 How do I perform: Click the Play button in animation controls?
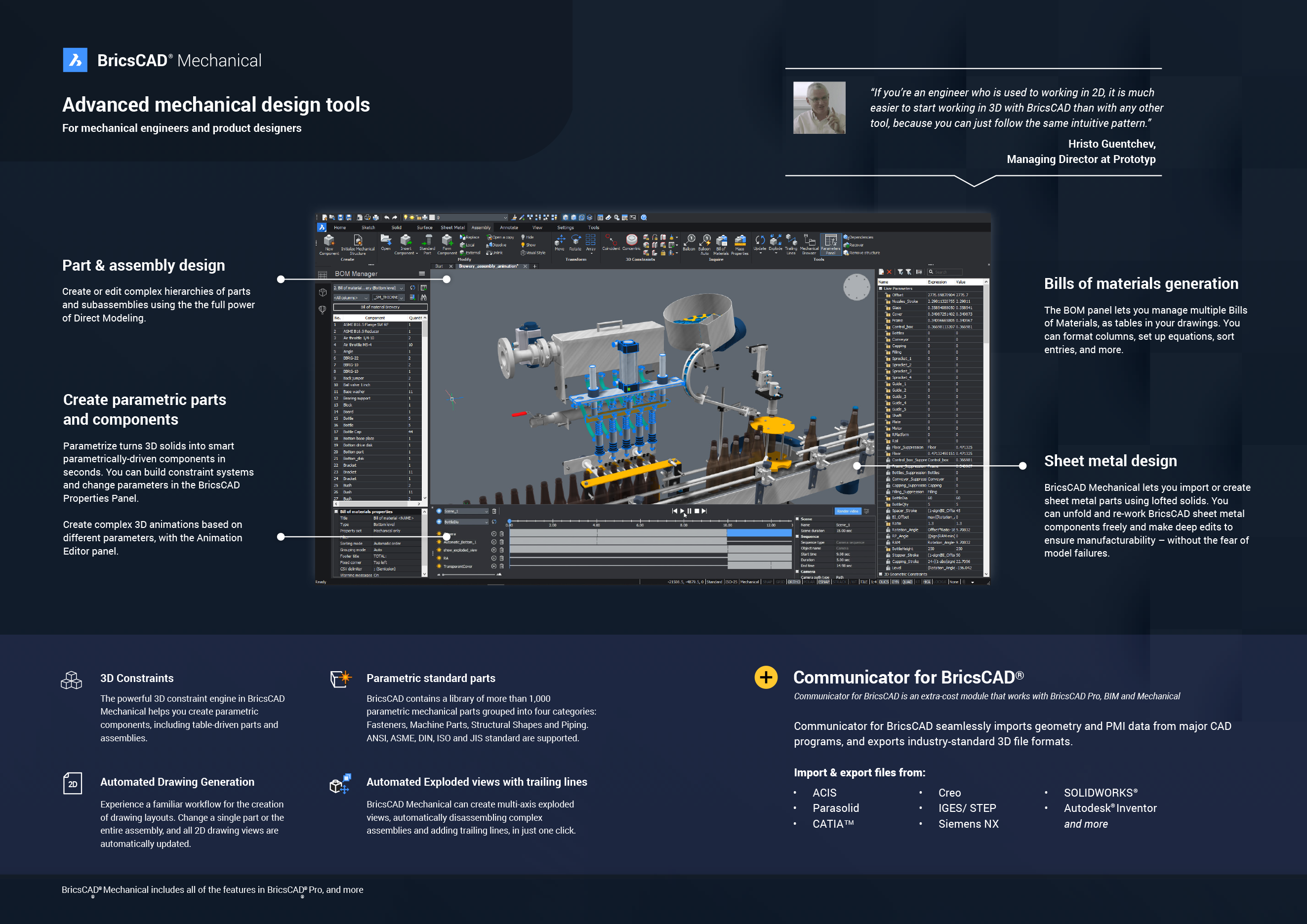pyautogui.click(x=682, y=511)
